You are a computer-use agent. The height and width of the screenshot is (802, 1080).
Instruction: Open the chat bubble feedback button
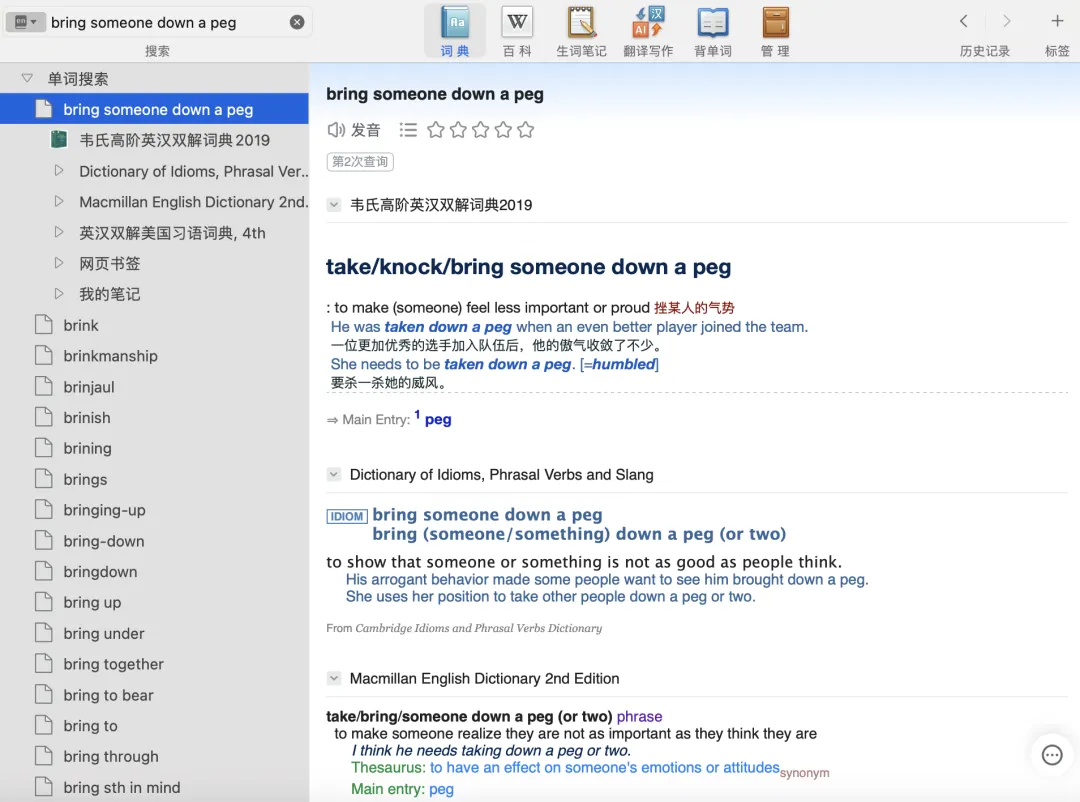click(1052, 755)
